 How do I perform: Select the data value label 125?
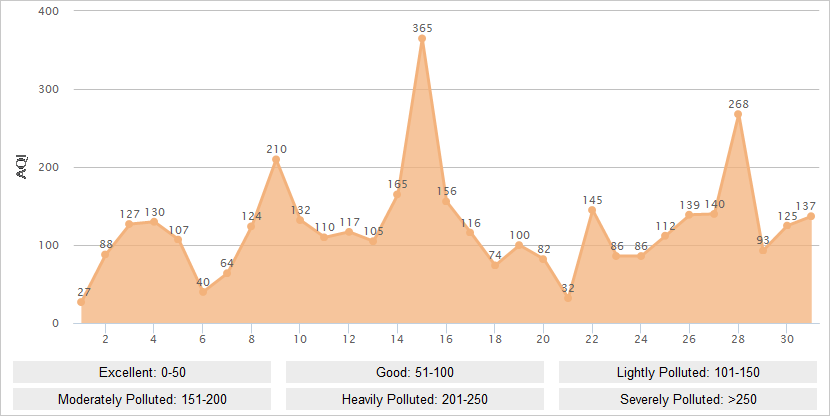pyautogui.click(x=787, y=216)
